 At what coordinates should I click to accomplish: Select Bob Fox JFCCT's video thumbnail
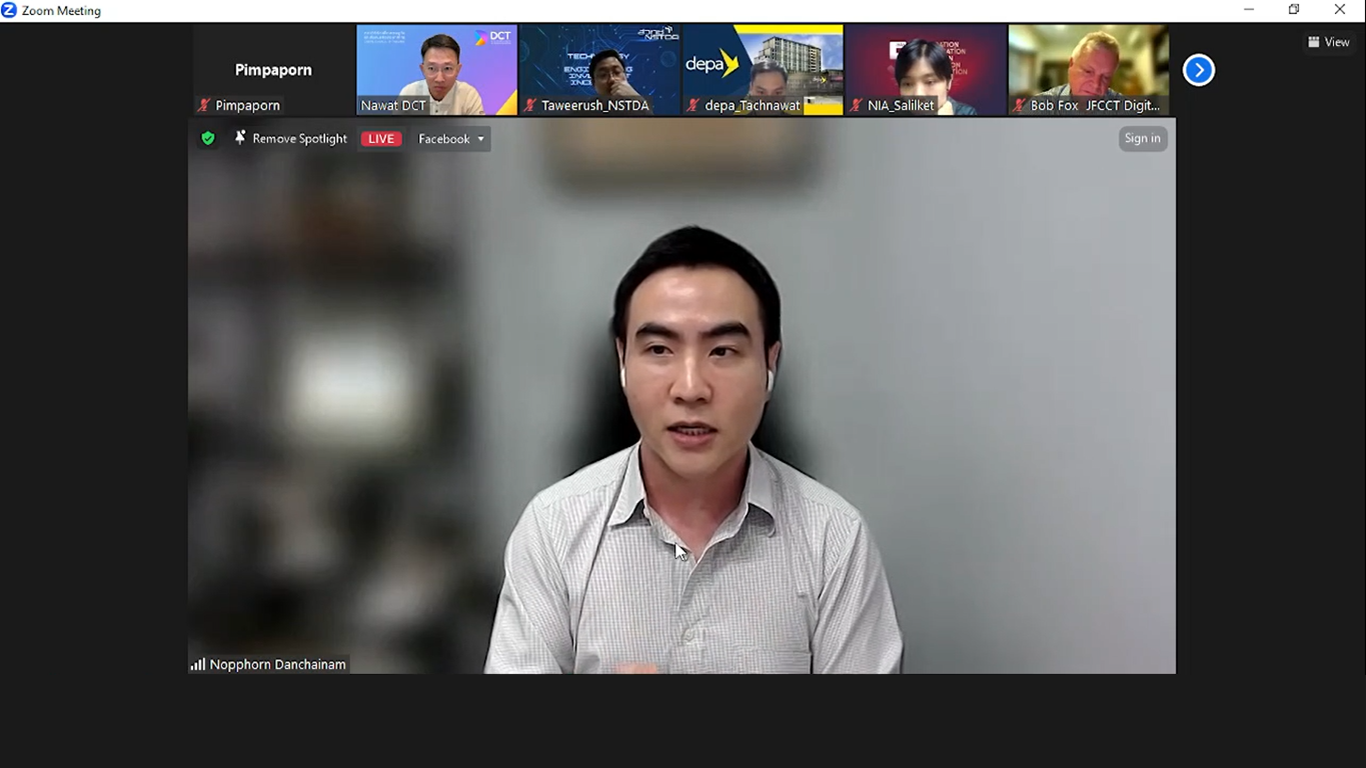[x=1088, y=65]
